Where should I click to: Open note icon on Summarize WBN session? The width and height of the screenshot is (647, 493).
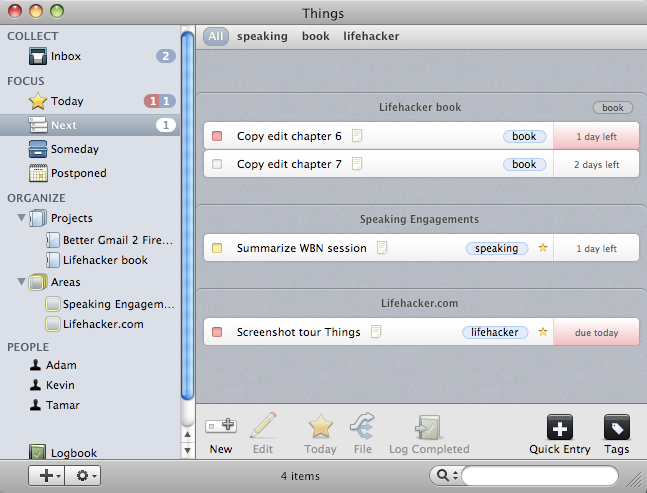(x=382, y=248)
